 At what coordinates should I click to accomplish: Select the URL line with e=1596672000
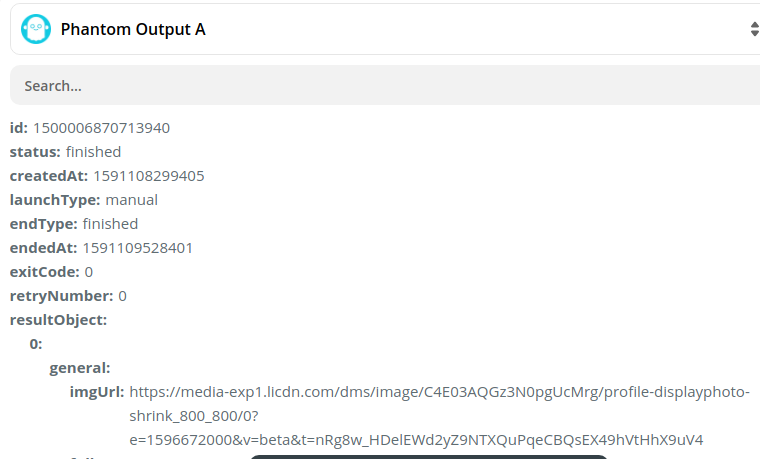point(416,440)
